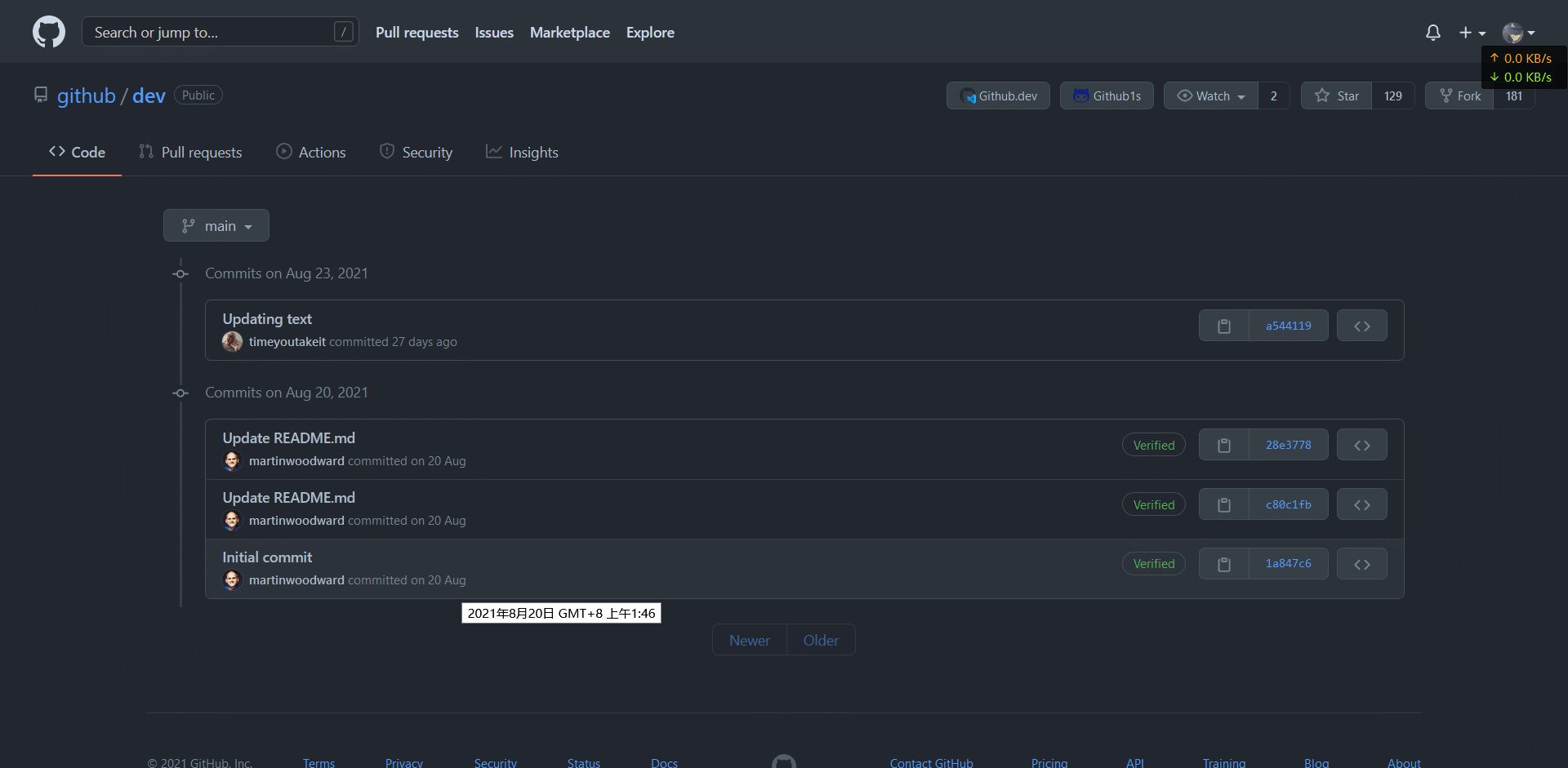
Task: Click the Older pagination button
Action: click(821, 640)
